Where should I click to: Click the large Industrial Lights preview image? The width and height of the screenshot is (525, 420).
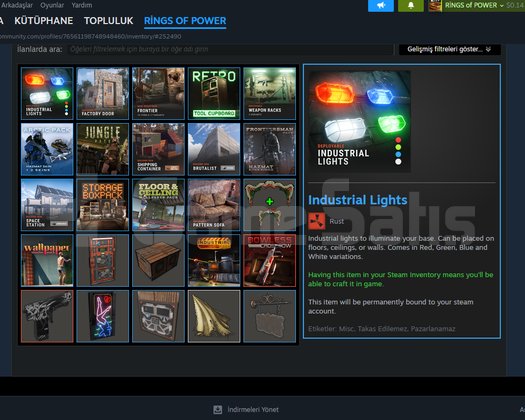pos(359,121)
